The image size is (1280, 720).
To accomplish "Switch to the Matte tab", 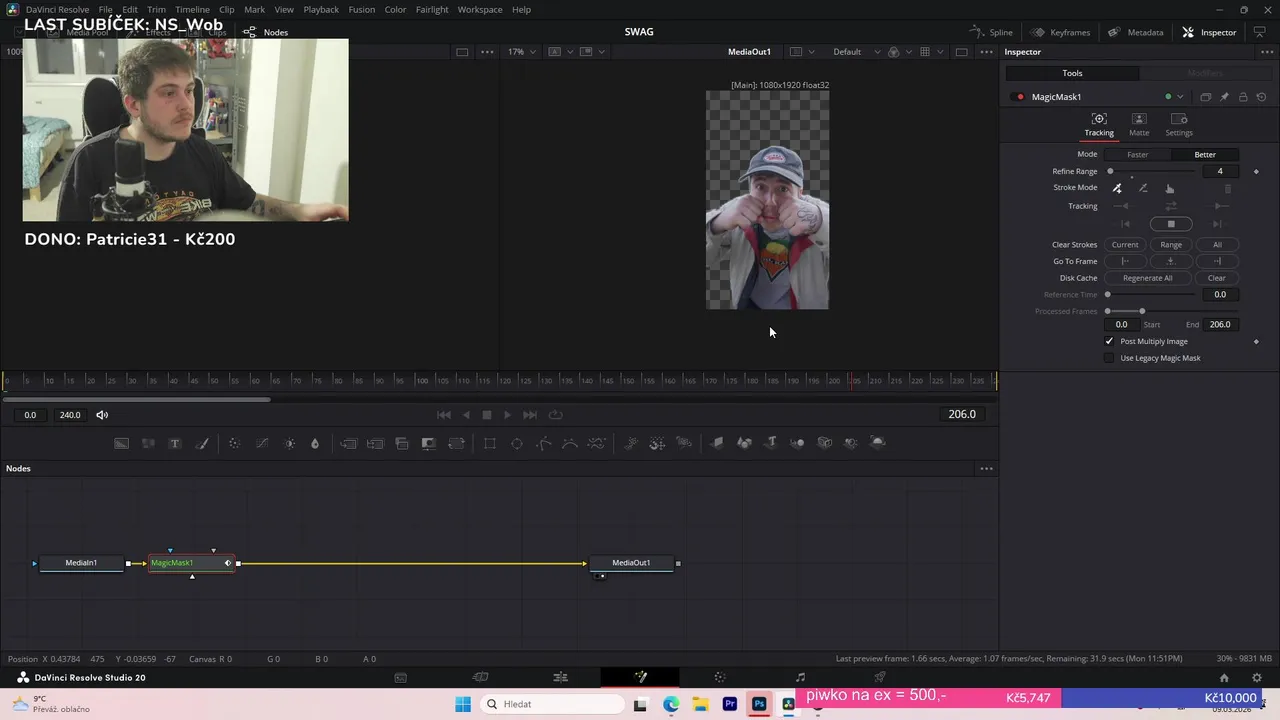I will click(x=1139, y=125).
